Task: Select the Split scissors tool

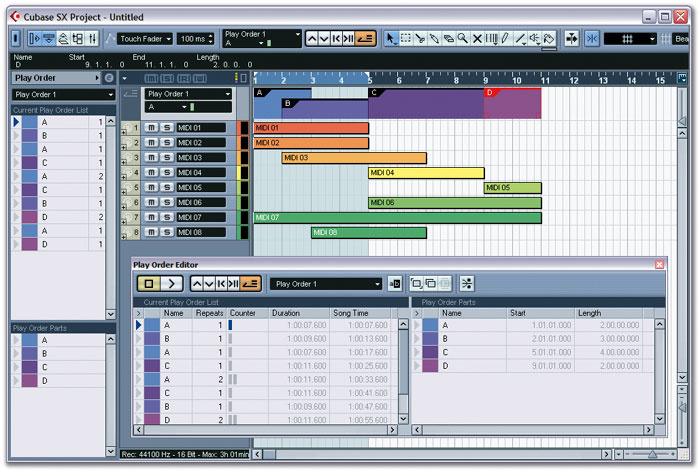Action: click(420, 39)
